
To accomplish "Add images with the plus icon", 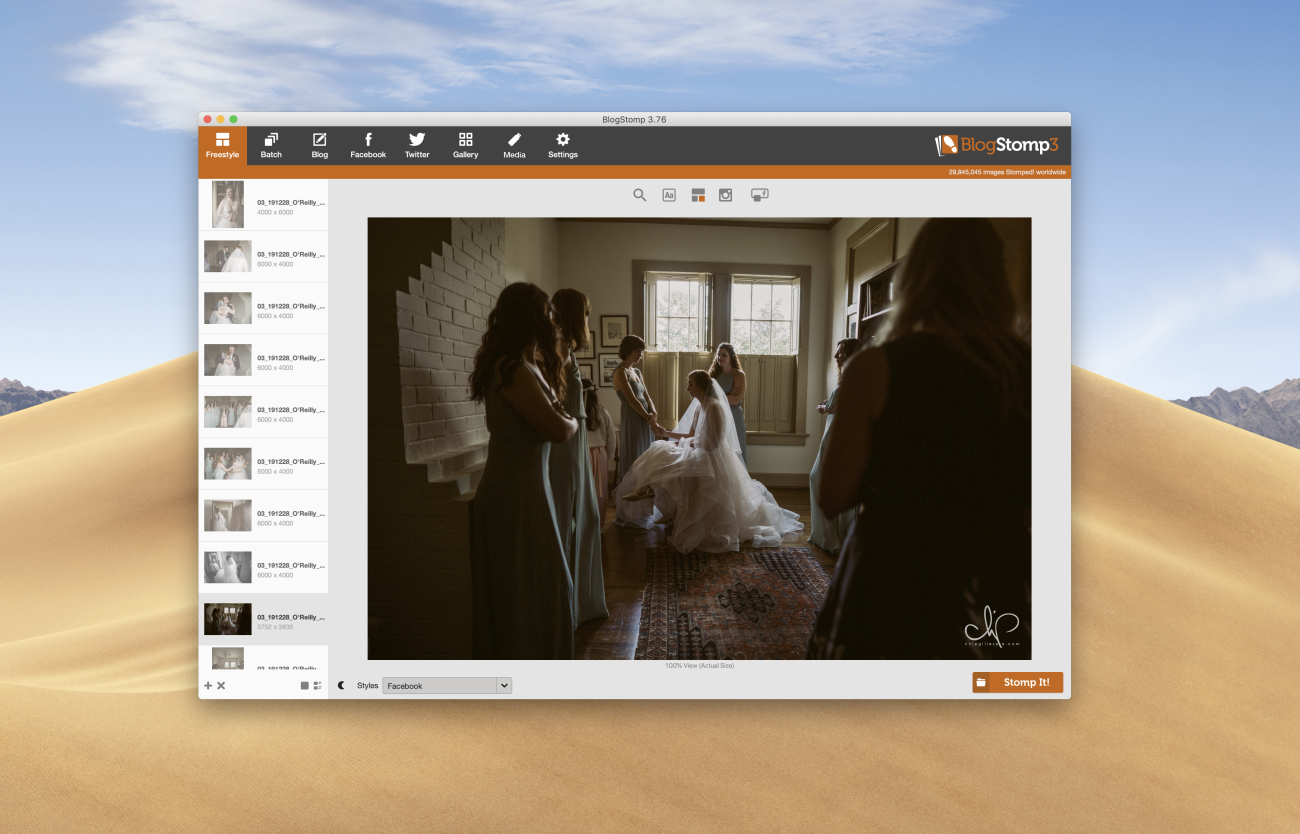I will (x=208, y=686).
